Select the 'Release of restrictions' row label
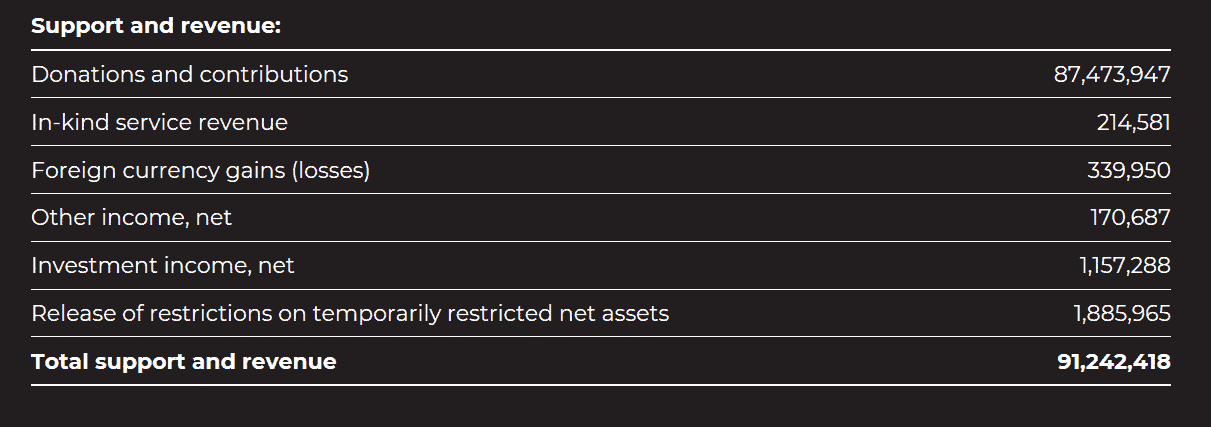 click(350, 314)
